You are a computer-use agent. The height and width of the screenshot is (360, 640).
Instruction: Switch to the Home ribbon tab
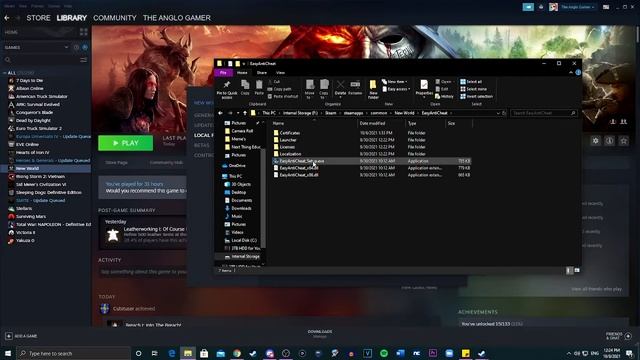(242, 73)
